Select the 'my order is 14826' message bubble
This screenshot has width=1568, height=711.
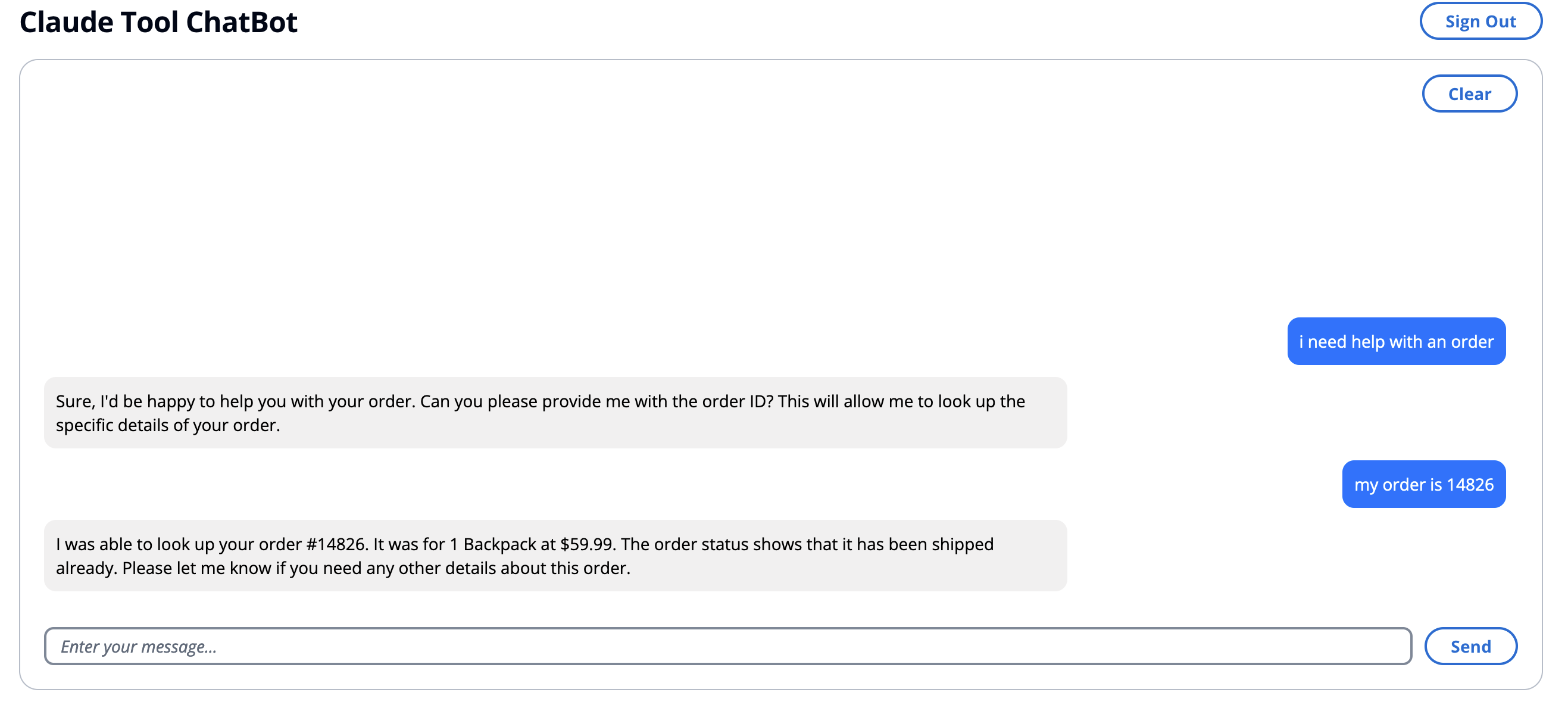click(1423, 484)
